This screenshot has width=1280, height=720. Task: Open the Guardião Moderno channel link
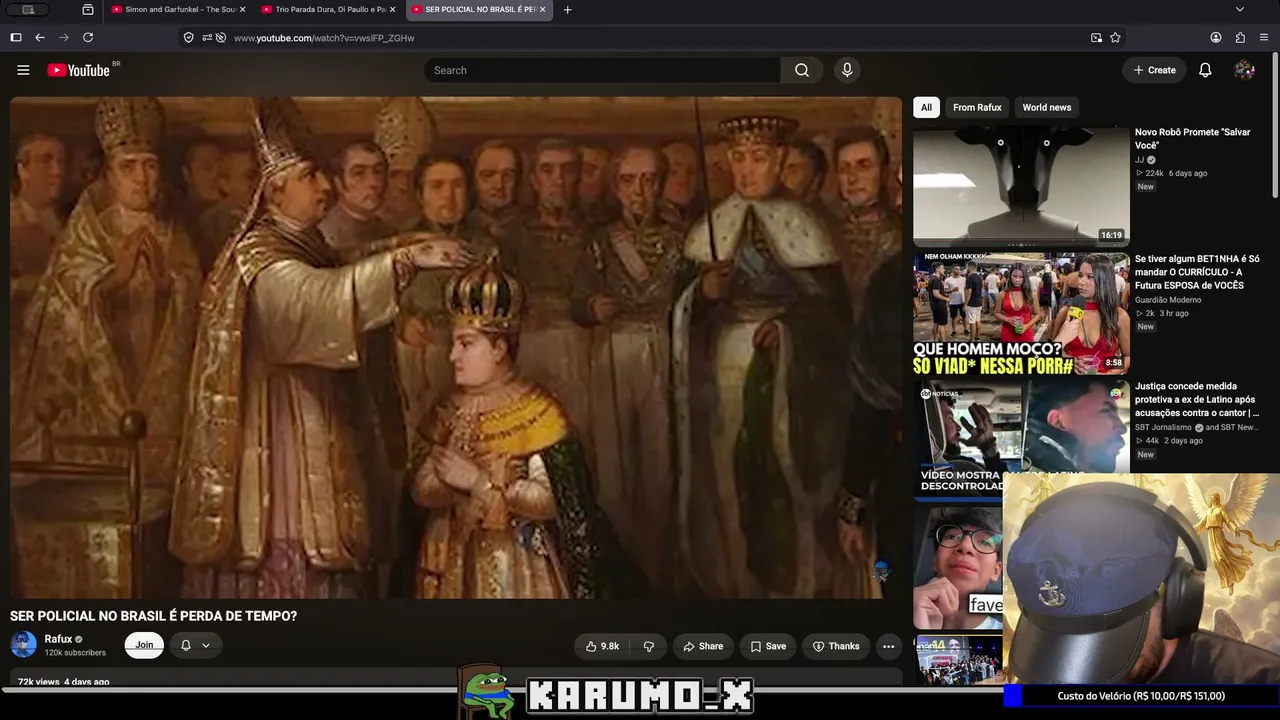1168,300
